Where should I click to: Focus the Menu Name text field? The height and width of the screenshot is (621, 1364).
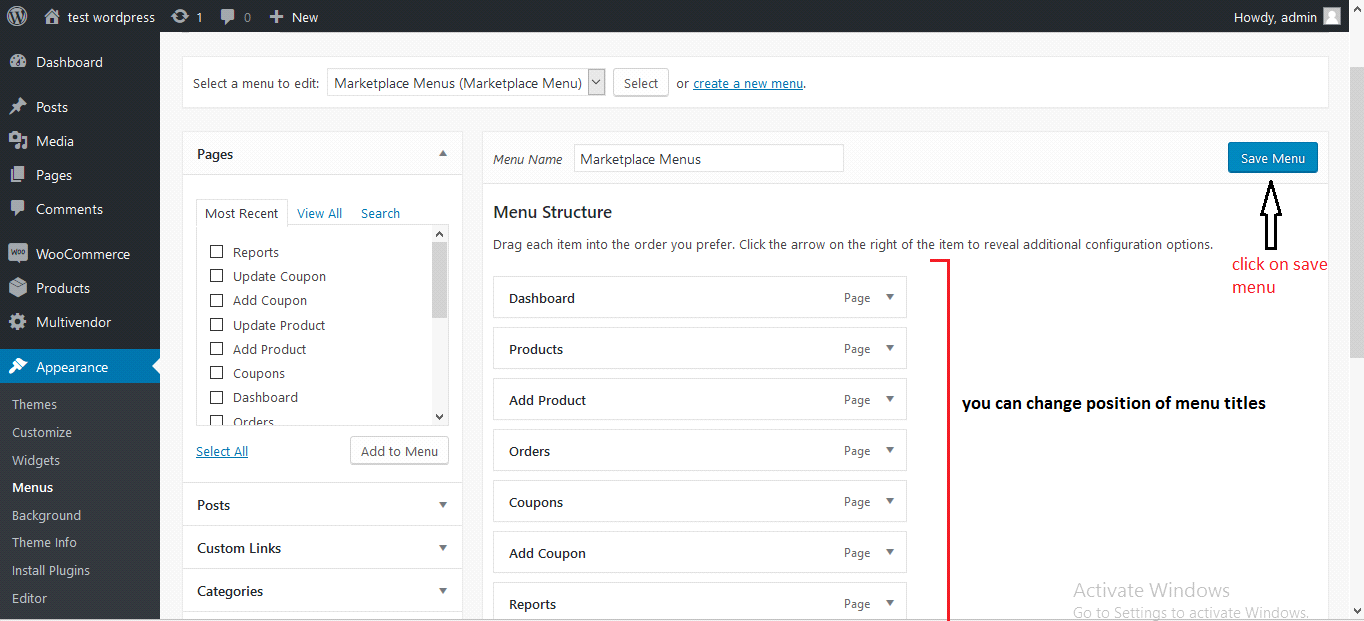[708, 159]
